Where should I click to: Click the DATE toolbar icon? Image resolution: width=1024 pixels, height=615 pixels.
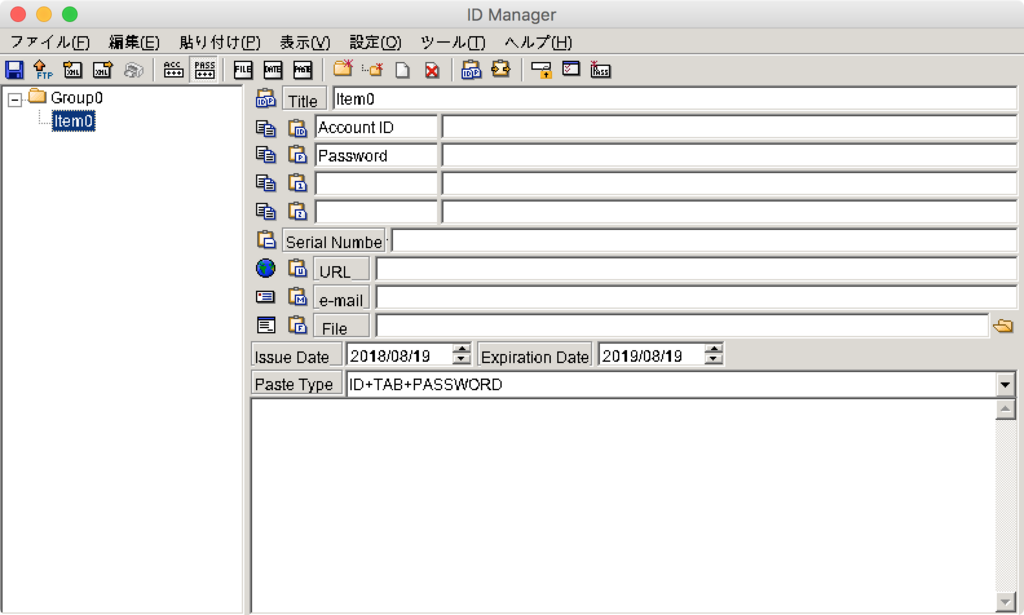[x=273, y=70]
